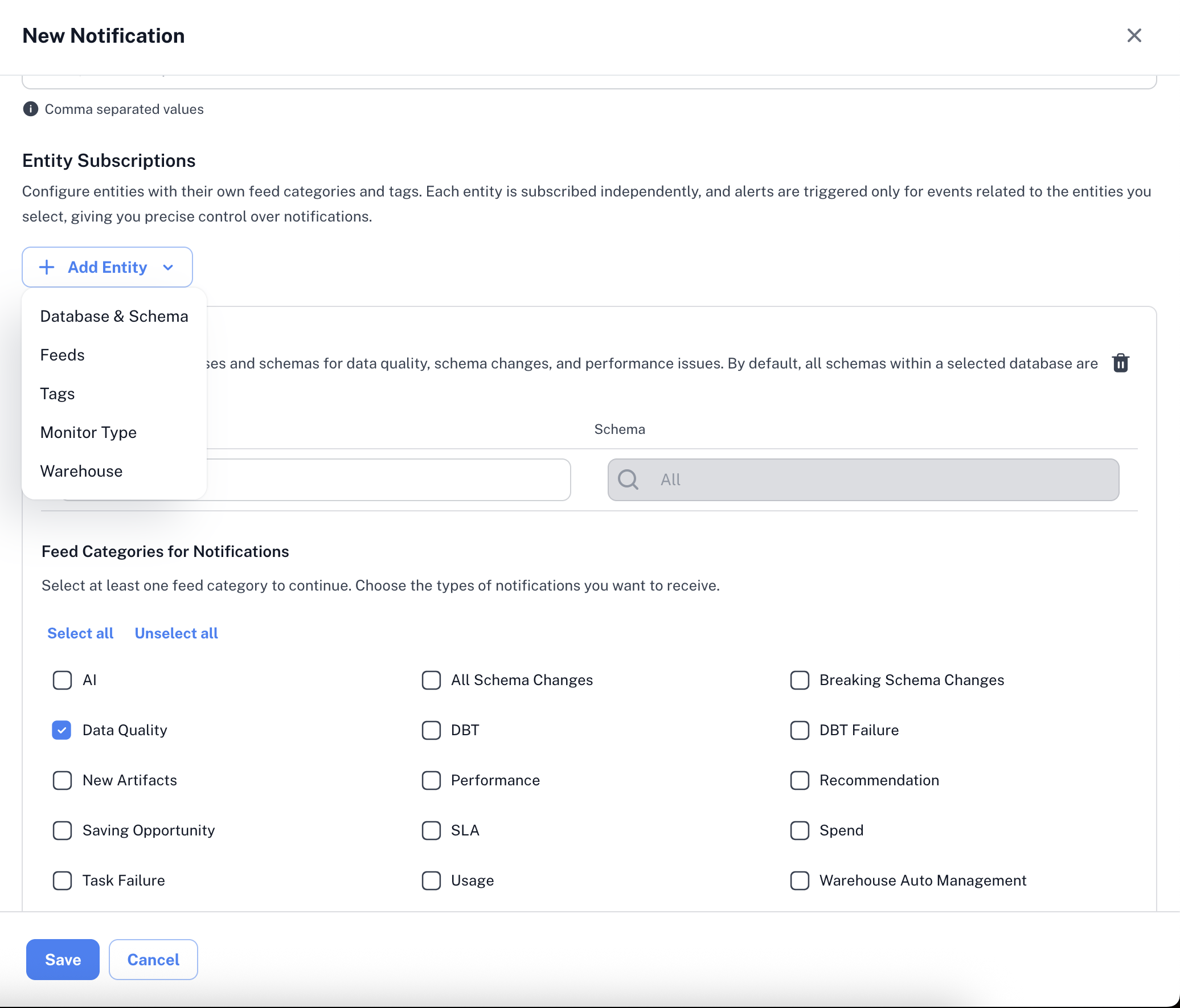This screenshot has height=1008, width=1180.
Task: Click the info icon beside Comma separated values
Action: [30, 109]
